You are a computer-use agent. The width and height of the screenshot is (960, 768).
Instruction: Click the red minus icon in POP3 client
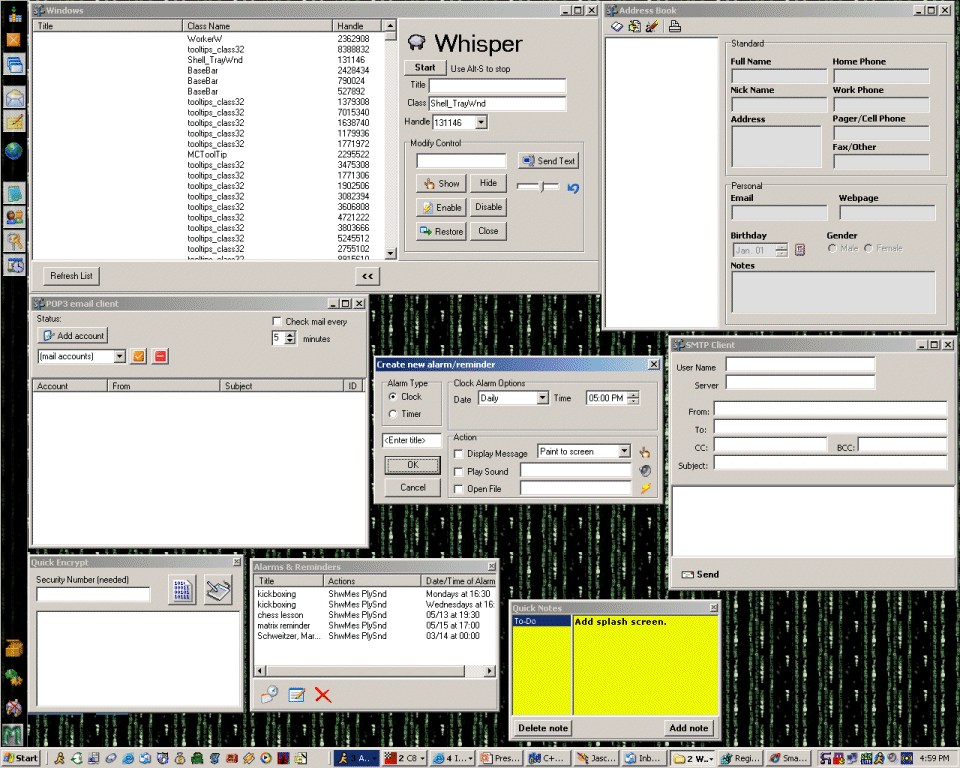[161, 356]
